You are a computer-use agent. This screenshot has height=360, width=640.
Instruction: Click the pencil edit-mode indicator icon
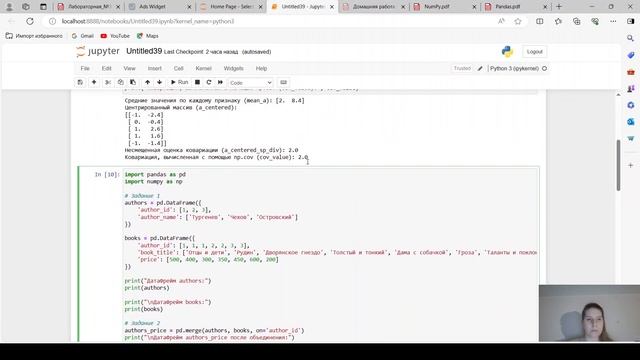(480, 69)
